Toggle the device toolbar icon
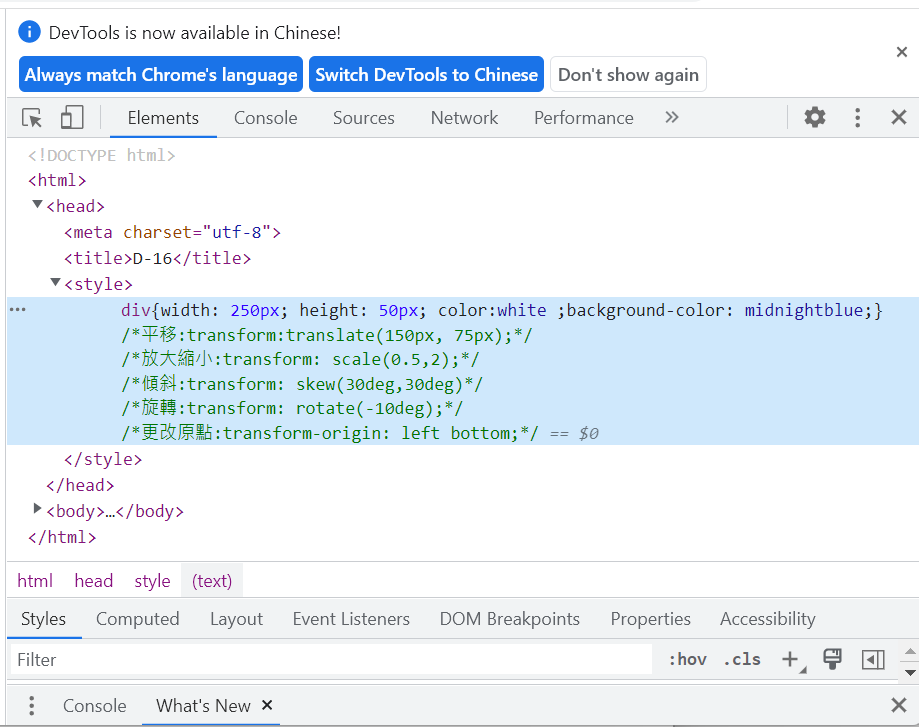919x727 pixels. pyautogui.click(x=72, y=117)
